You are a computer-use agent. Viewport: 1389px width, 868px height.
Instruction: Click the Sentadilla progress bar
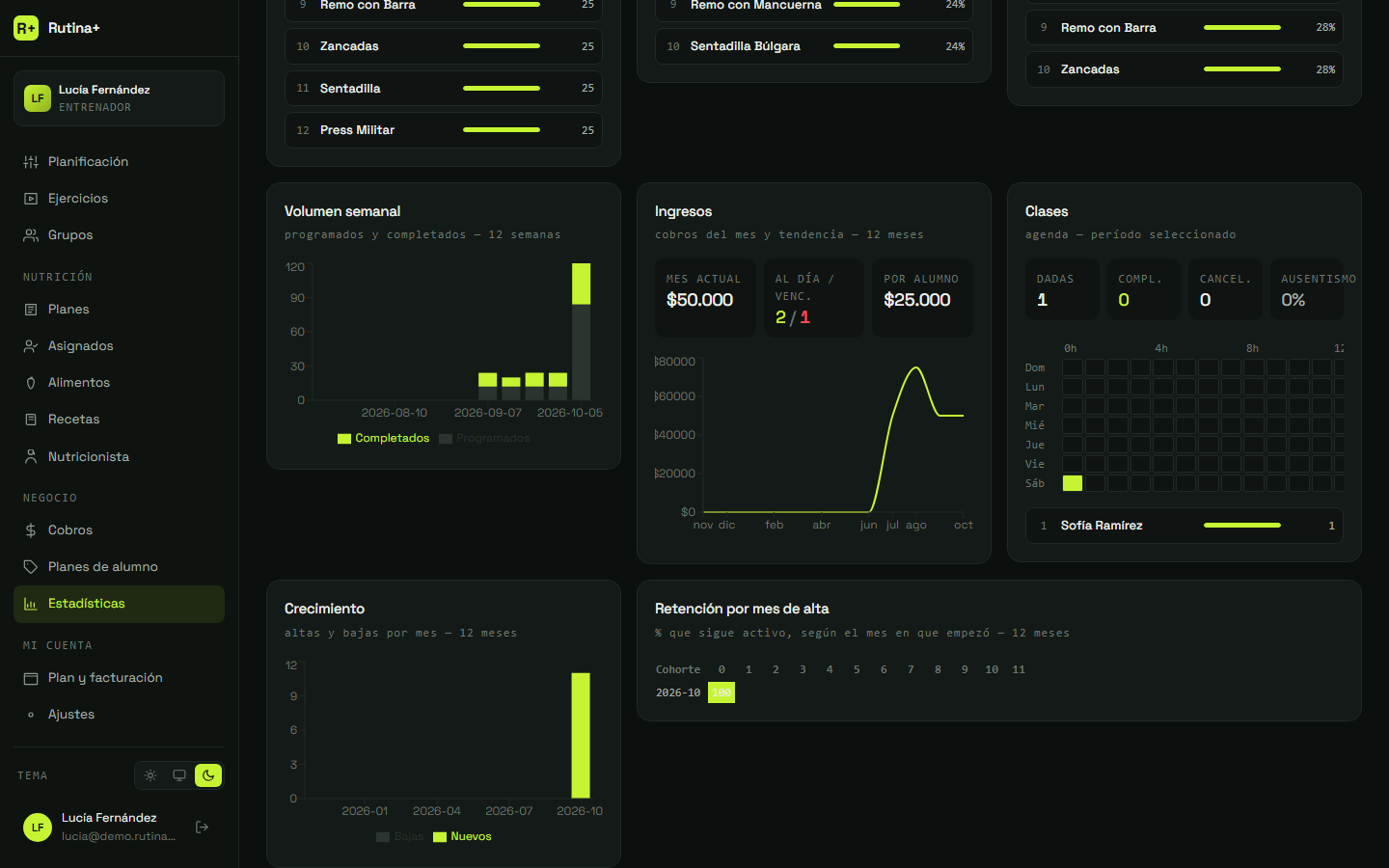click(502, 88)
